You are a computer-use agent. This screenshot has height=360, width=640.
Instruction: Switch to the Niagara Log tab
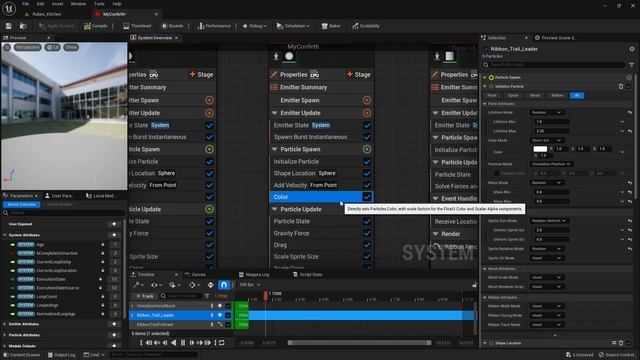click(x=254, y=274)
